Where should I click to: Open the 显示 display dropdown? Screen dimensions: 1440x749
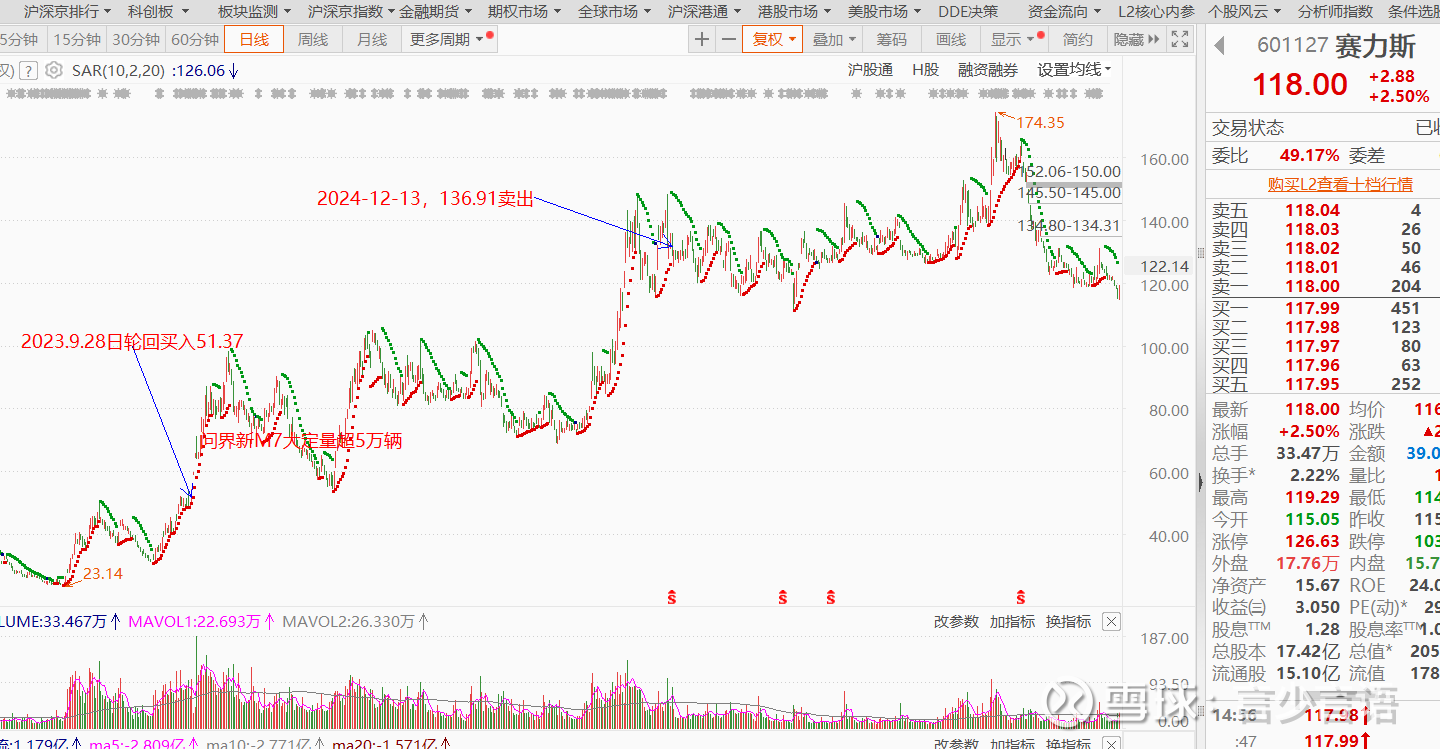[1013, 39]
